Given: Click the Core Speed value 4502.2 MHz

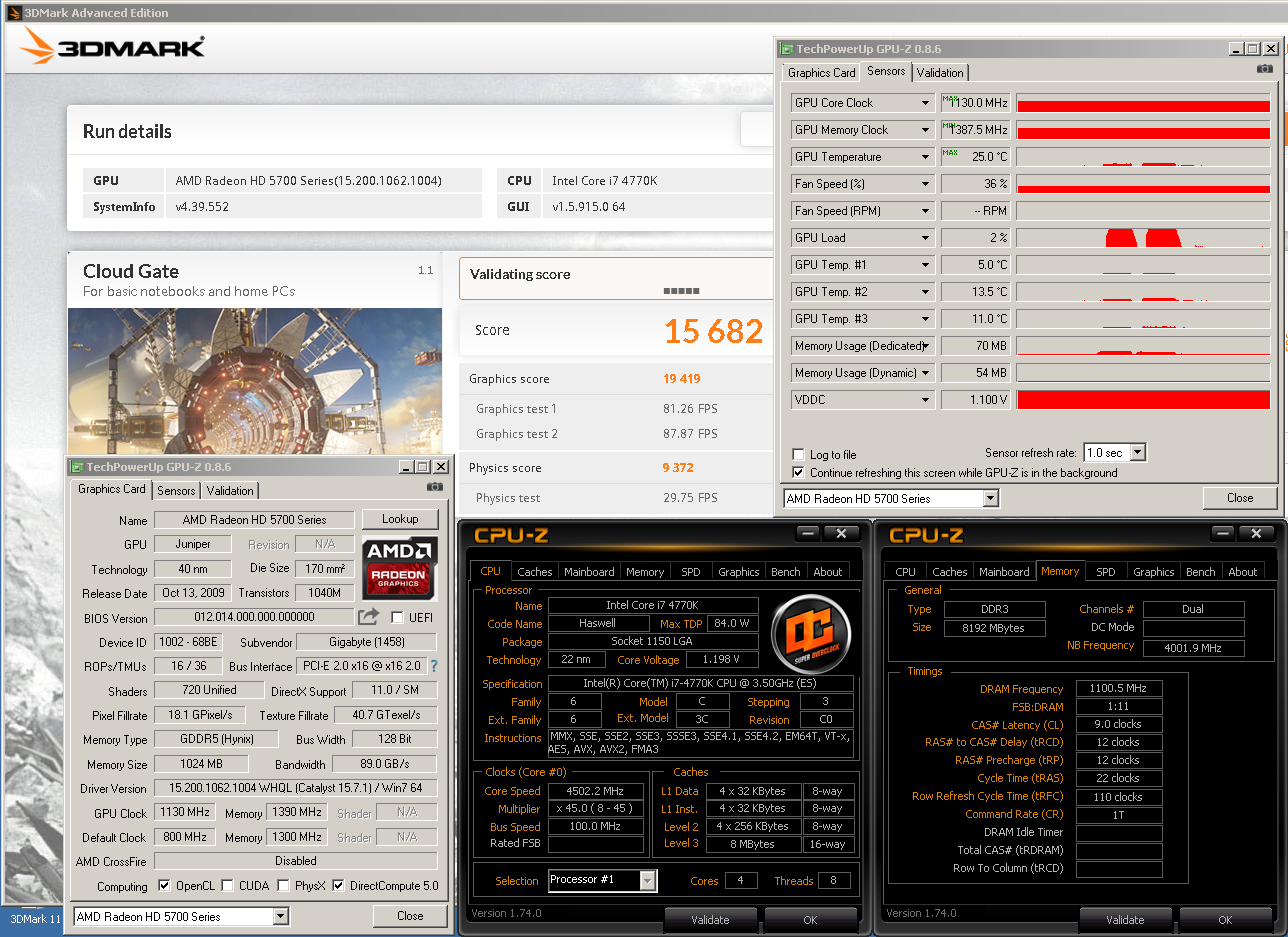Looking at the screenshot, I should 595,791.
